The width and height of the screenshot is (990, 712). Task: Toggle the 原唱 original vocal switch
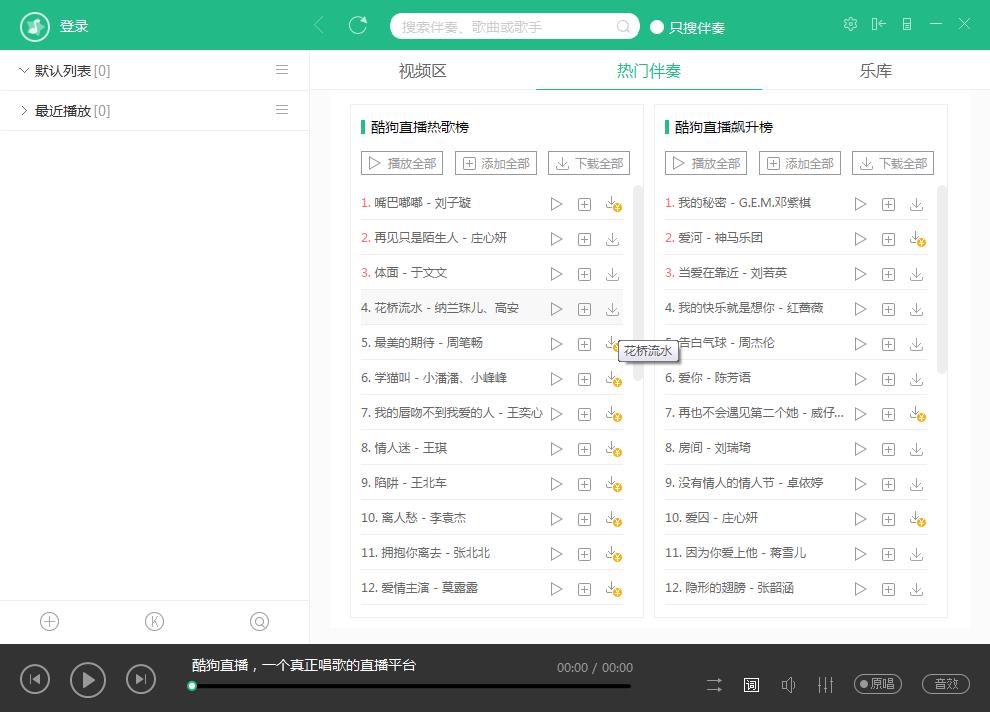tap(877, 684)
